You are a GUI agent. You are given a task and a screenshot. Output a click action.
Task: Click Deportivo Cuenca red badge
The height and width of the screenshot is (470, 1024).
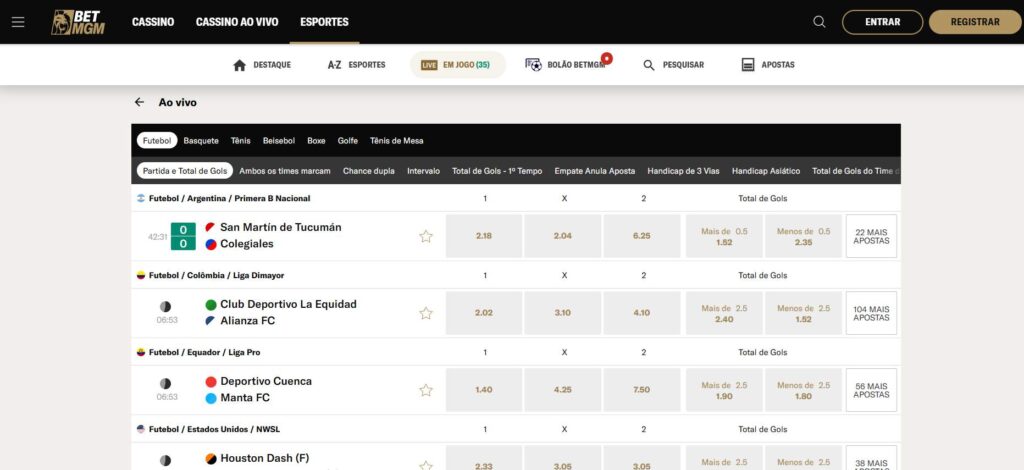click(x=210, y=382)
